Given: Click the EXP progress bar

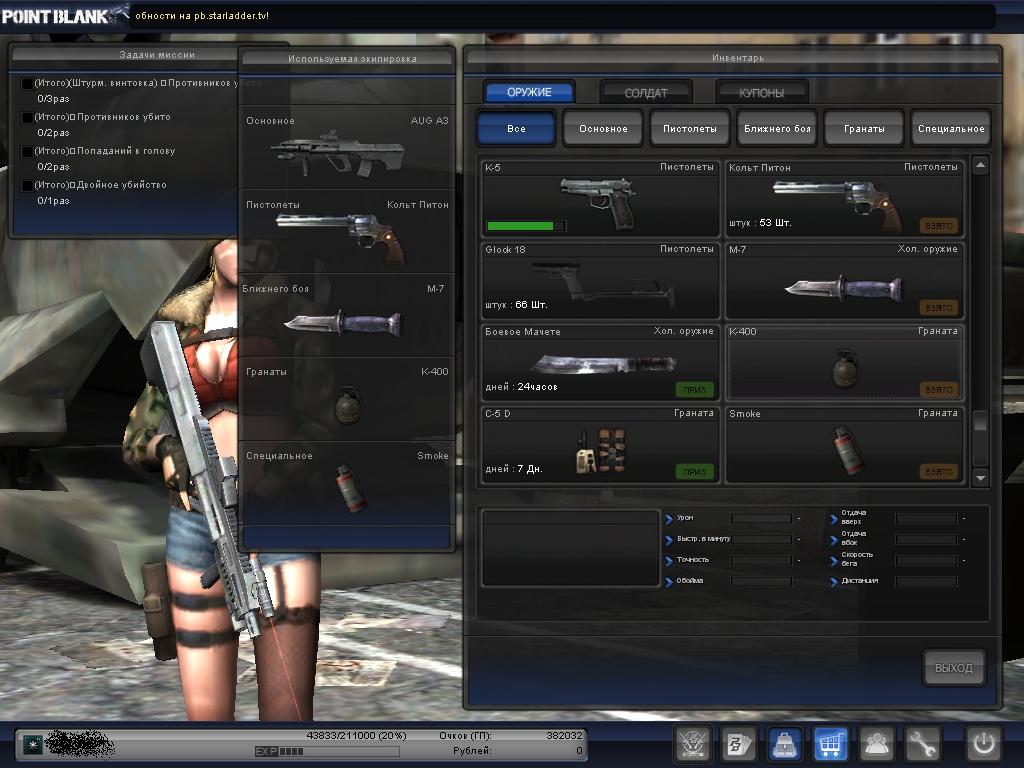Looking at the screenshot, I should click(327, 752).
